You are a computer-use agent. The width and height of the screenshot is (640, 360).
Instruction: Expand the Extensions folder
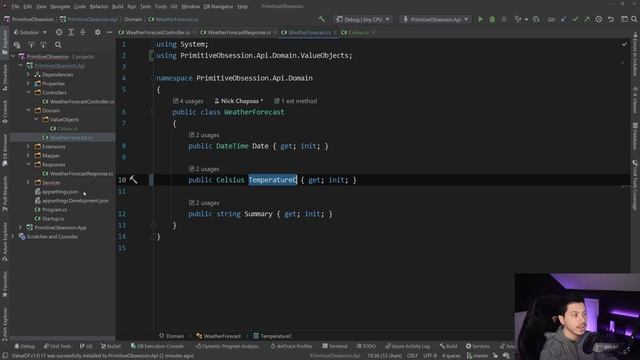[x=29, y=147]
